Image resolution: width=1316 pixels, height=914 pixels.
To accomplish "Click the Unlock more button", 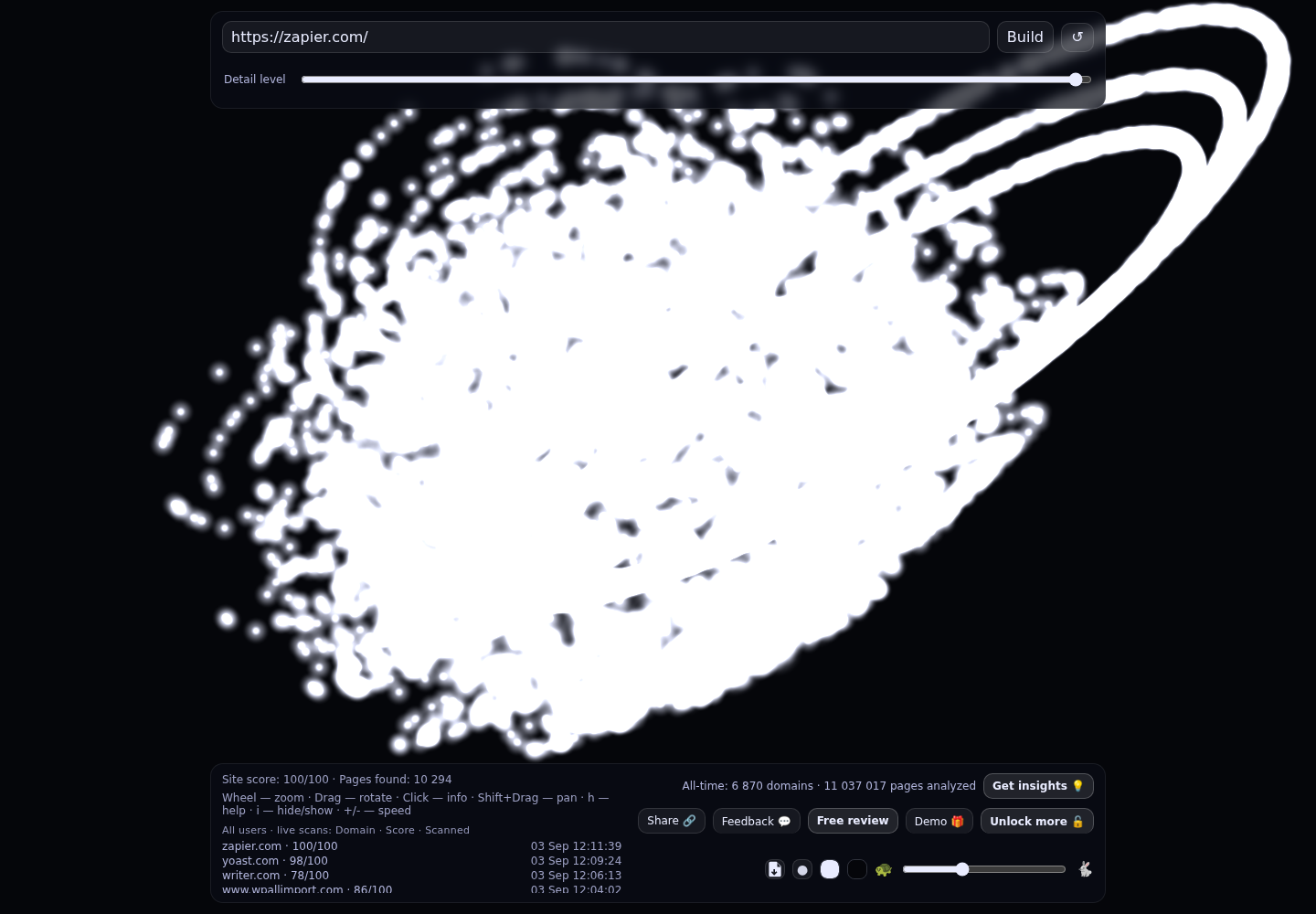I will point(1036,821).
